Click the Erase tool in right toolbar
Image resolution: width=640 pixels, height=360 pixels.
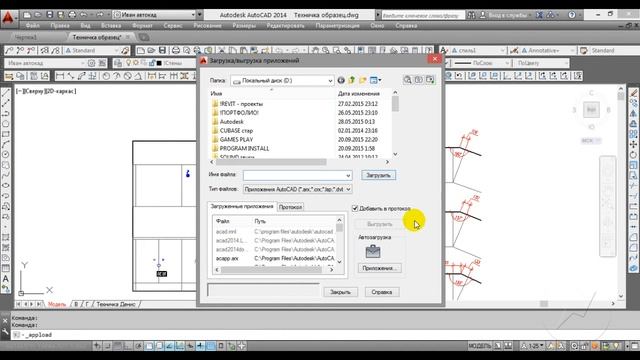coord(633,93)
